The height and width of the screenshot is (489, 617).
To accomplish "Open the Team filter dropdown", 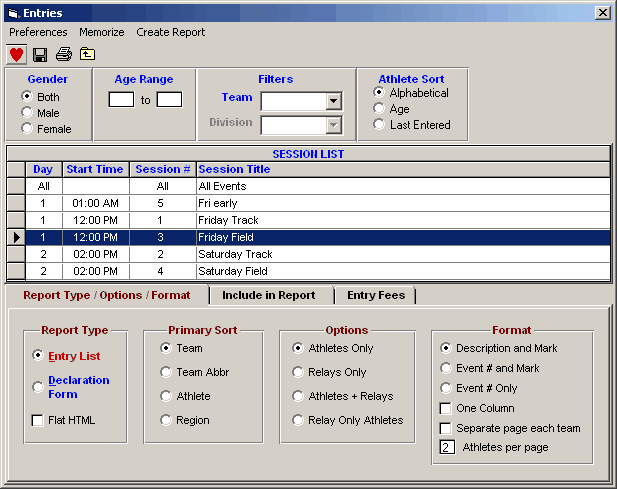I will (x=334, y=101).
